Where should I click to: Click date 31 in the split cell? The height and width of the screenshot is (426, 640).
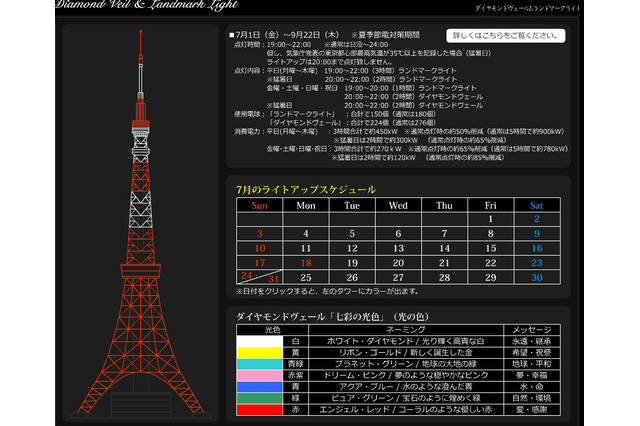pos(273,279)
